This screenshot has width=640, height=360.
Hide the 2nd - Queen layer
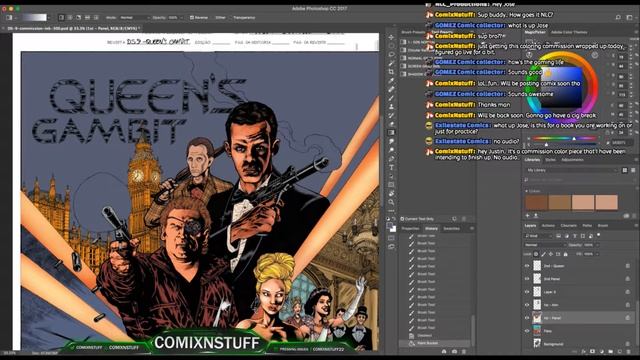point(527,266)
